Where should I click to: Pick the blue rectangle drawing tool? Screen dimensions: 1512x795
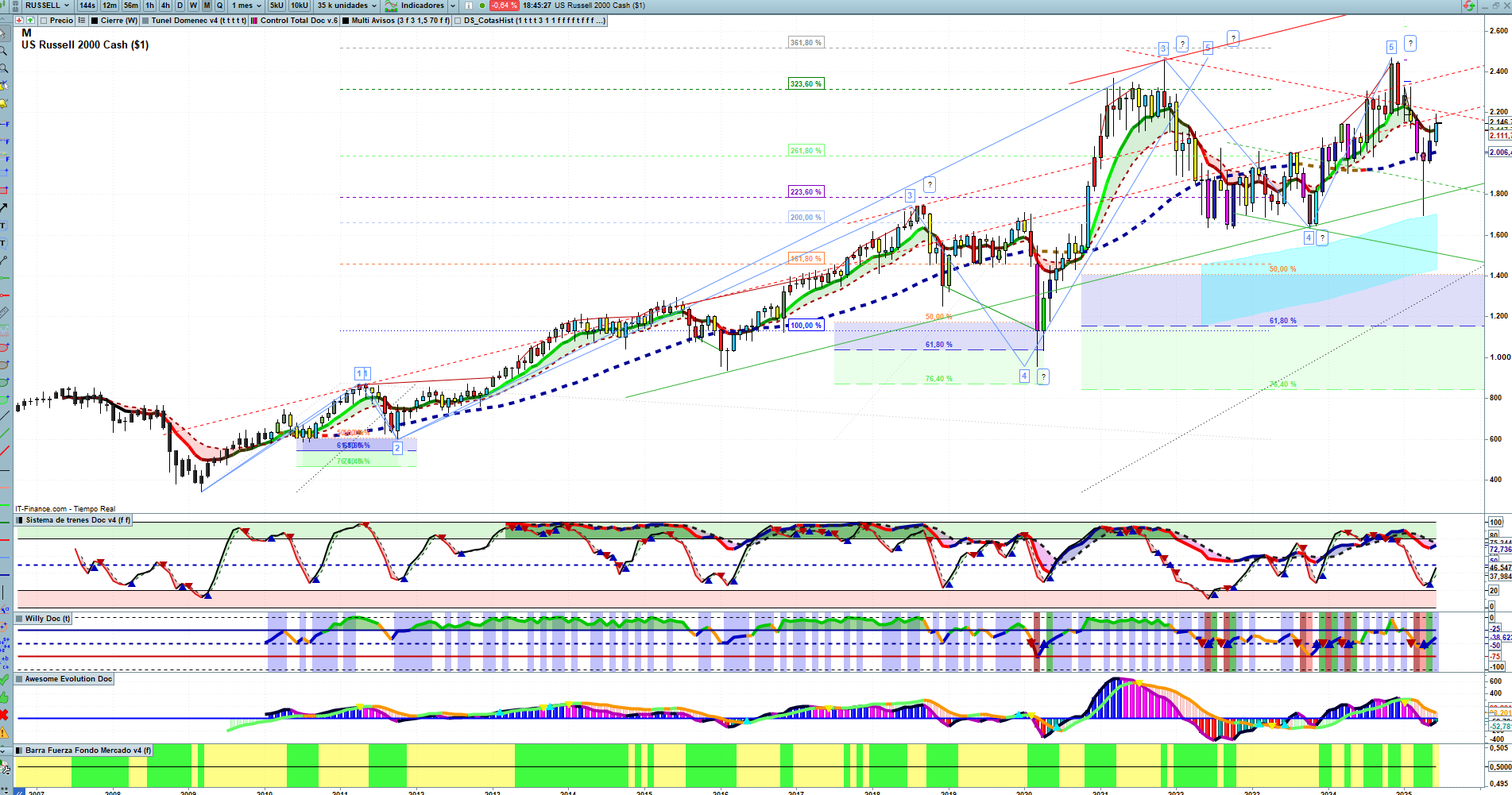tap(4, 172)
